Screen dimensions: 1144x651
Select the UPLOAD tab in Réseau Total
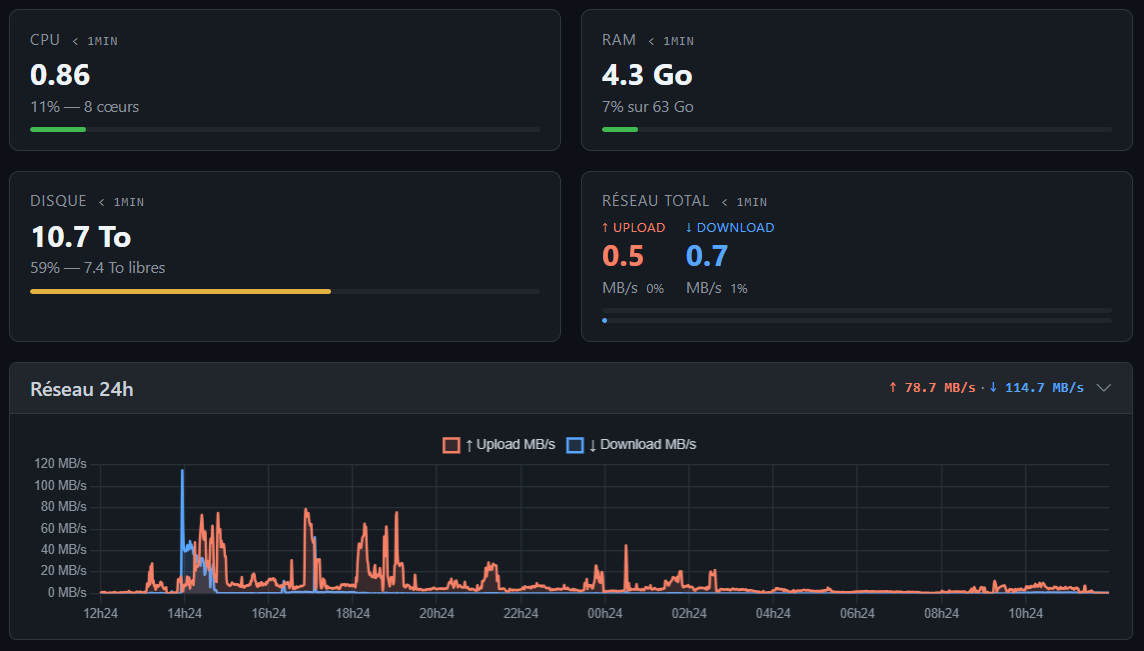coord(634,227)
